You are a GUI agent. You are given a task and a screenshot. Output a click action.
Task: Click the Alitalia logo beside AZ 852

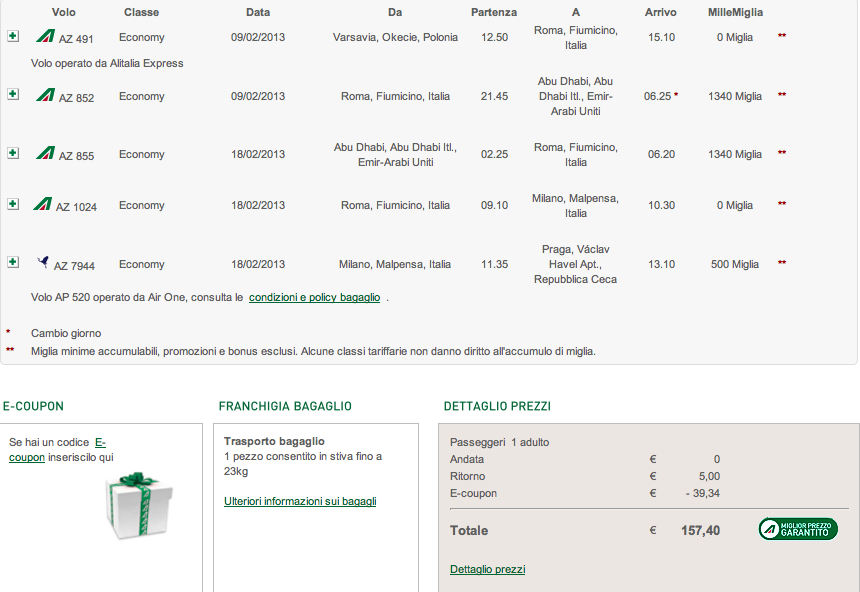[x=46, y=95]
